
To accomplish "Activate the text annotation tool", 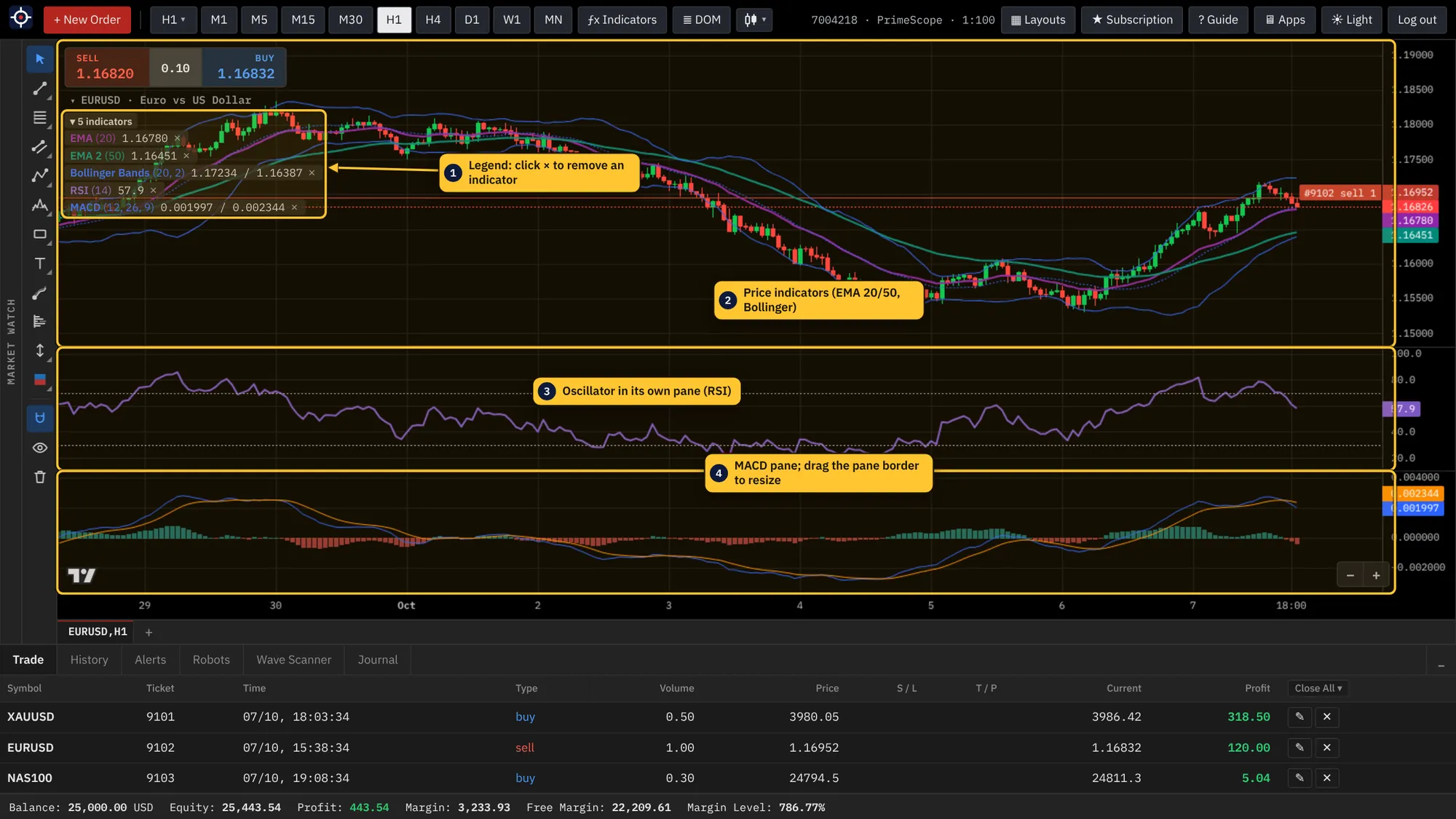I will pos(40,264).
